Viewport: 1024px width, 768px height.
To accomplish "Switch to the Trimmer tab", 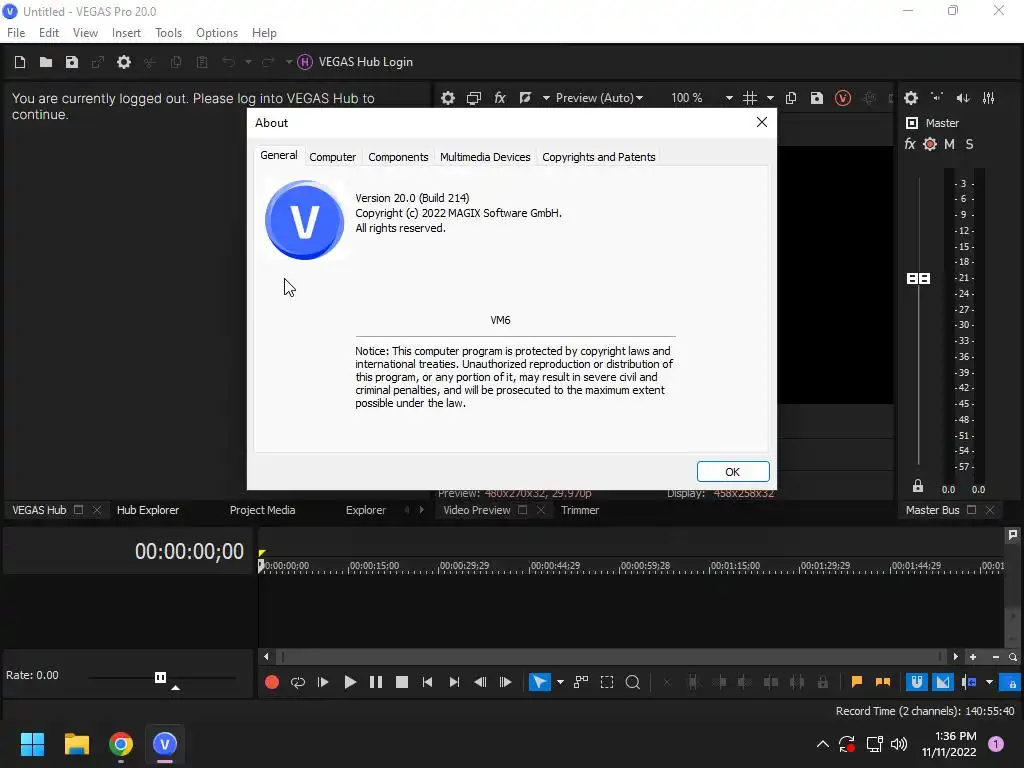I will (579, 510).
